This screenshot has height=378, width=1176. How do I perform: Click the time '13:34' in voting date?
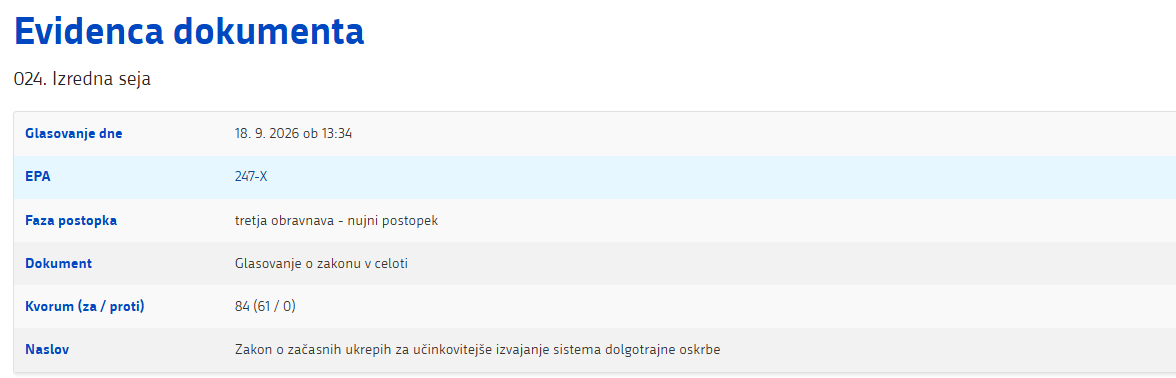pyautogui.click(x=337, y=134)
